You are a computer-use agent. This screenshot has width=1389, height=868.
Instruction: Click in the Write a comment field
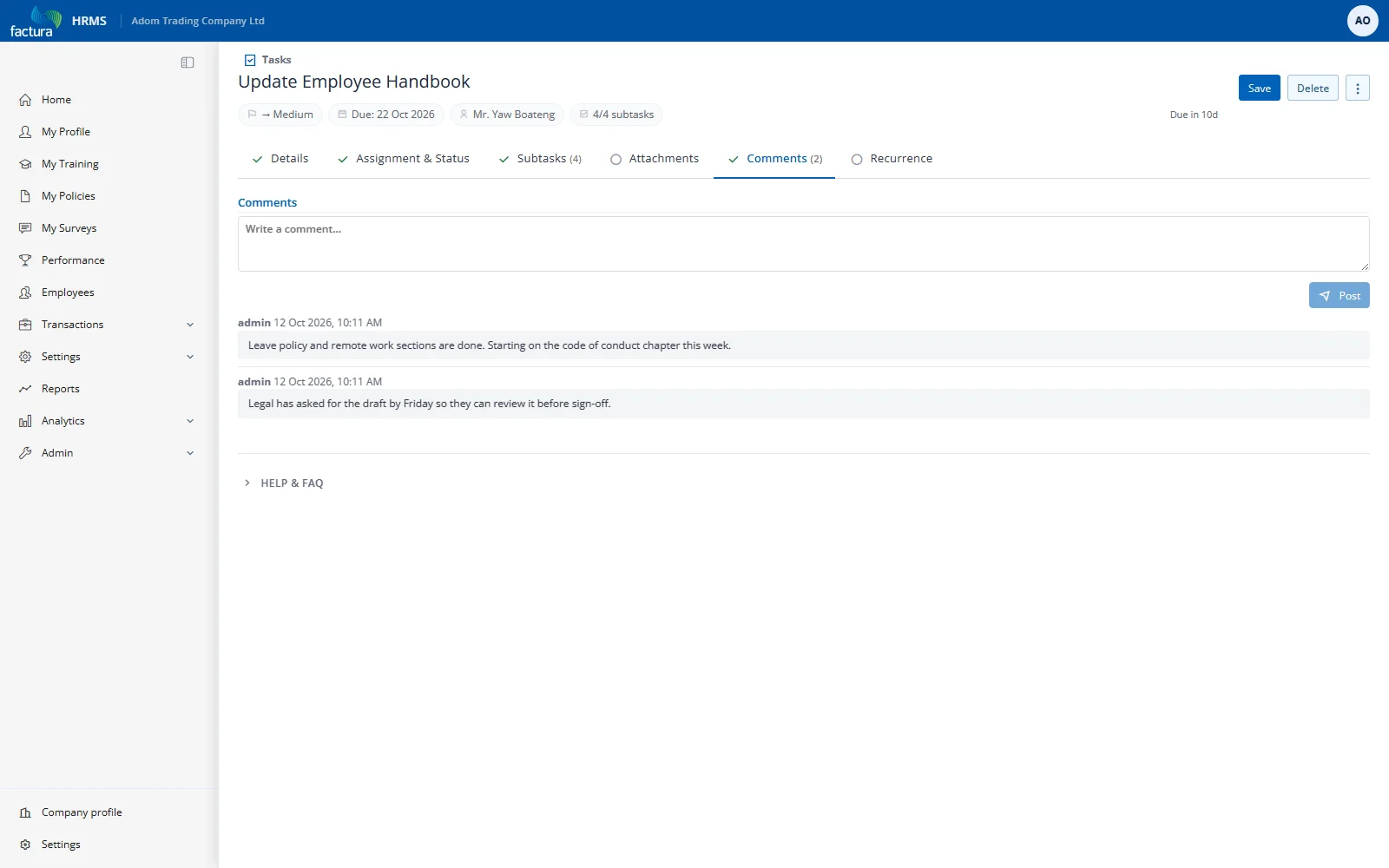click(x=803, y=244)
